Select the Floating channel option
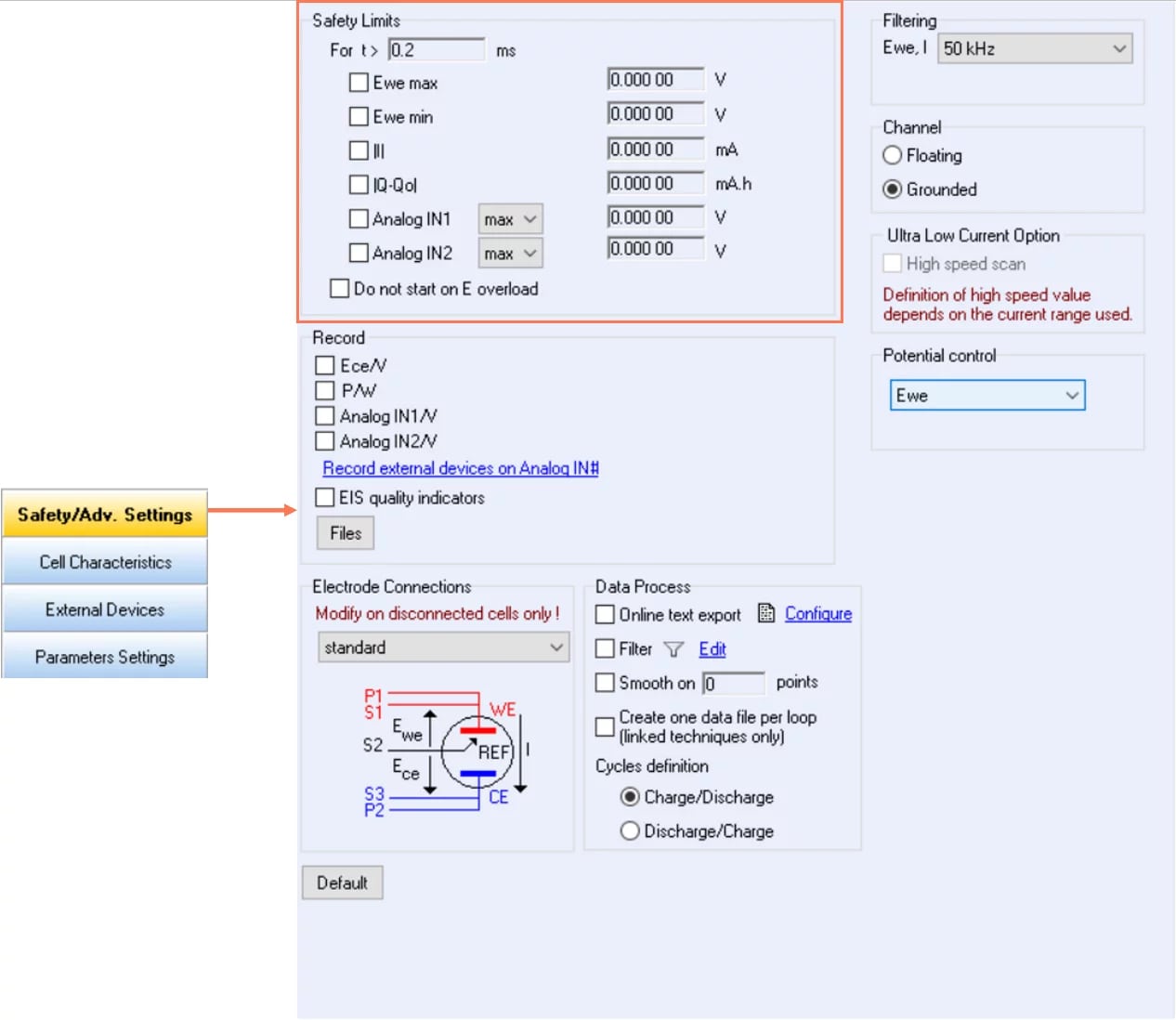Image resolution: width=1176 pixels, height=1020 pixels. 893,155
